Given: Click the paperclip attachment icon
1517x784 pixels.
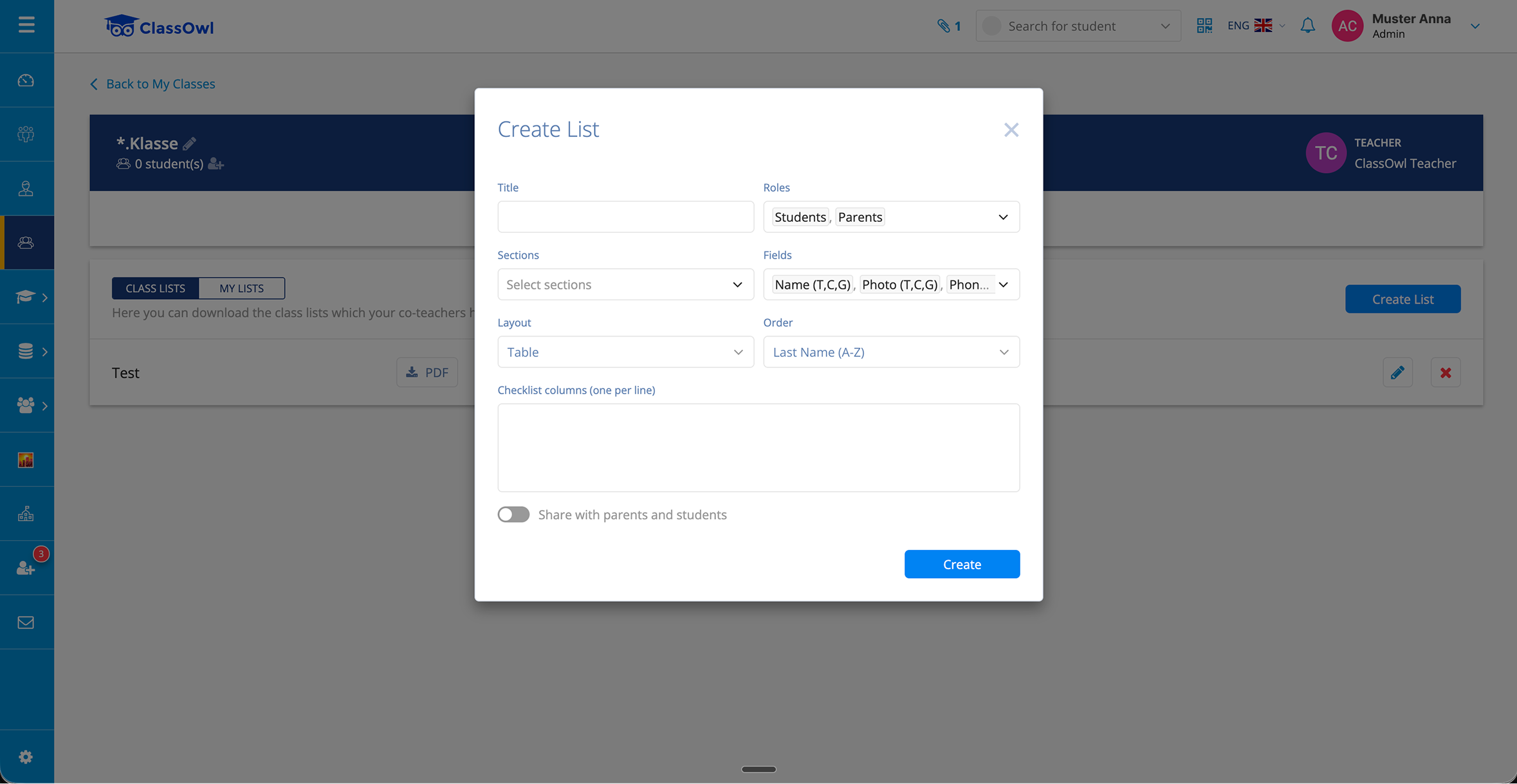Looking at the screenshot, I should (943, 26).
